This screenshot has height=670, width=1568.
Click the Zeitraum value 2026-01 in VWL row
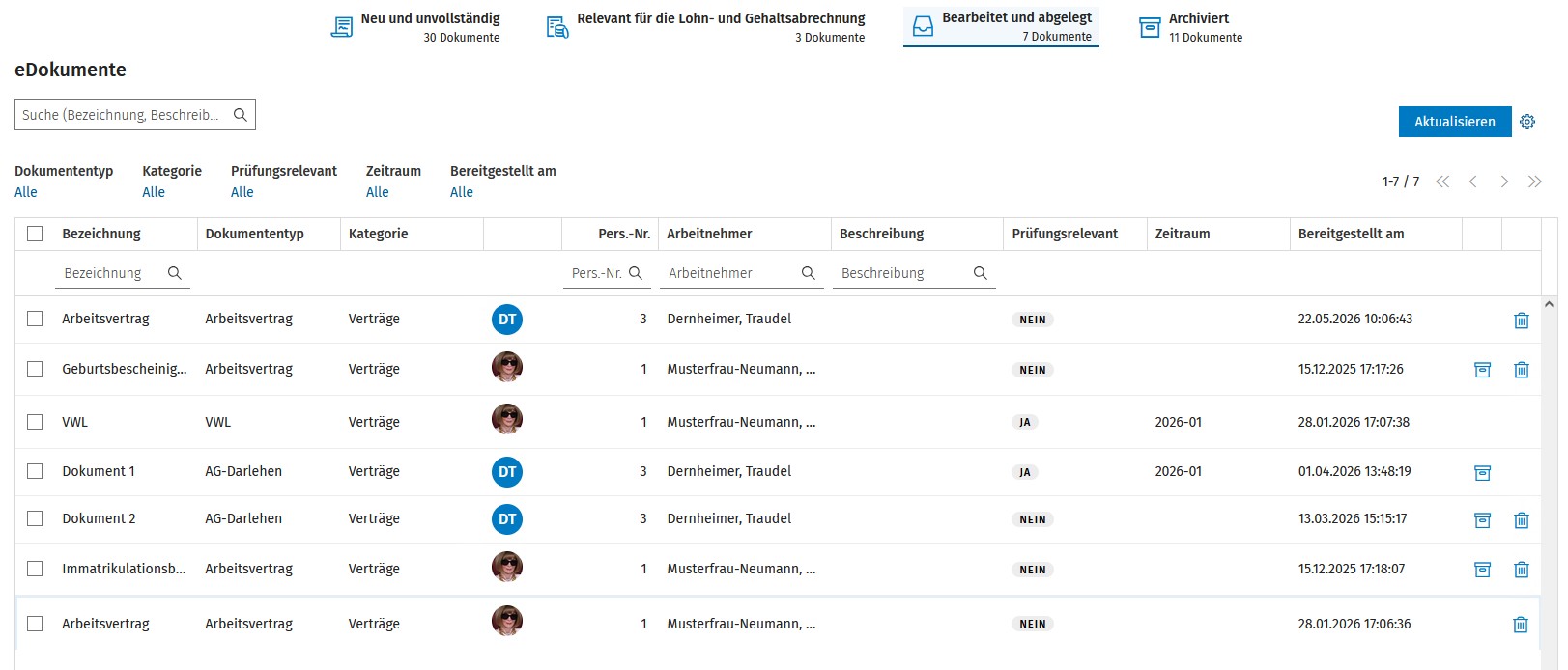[x=1179, y=422]
